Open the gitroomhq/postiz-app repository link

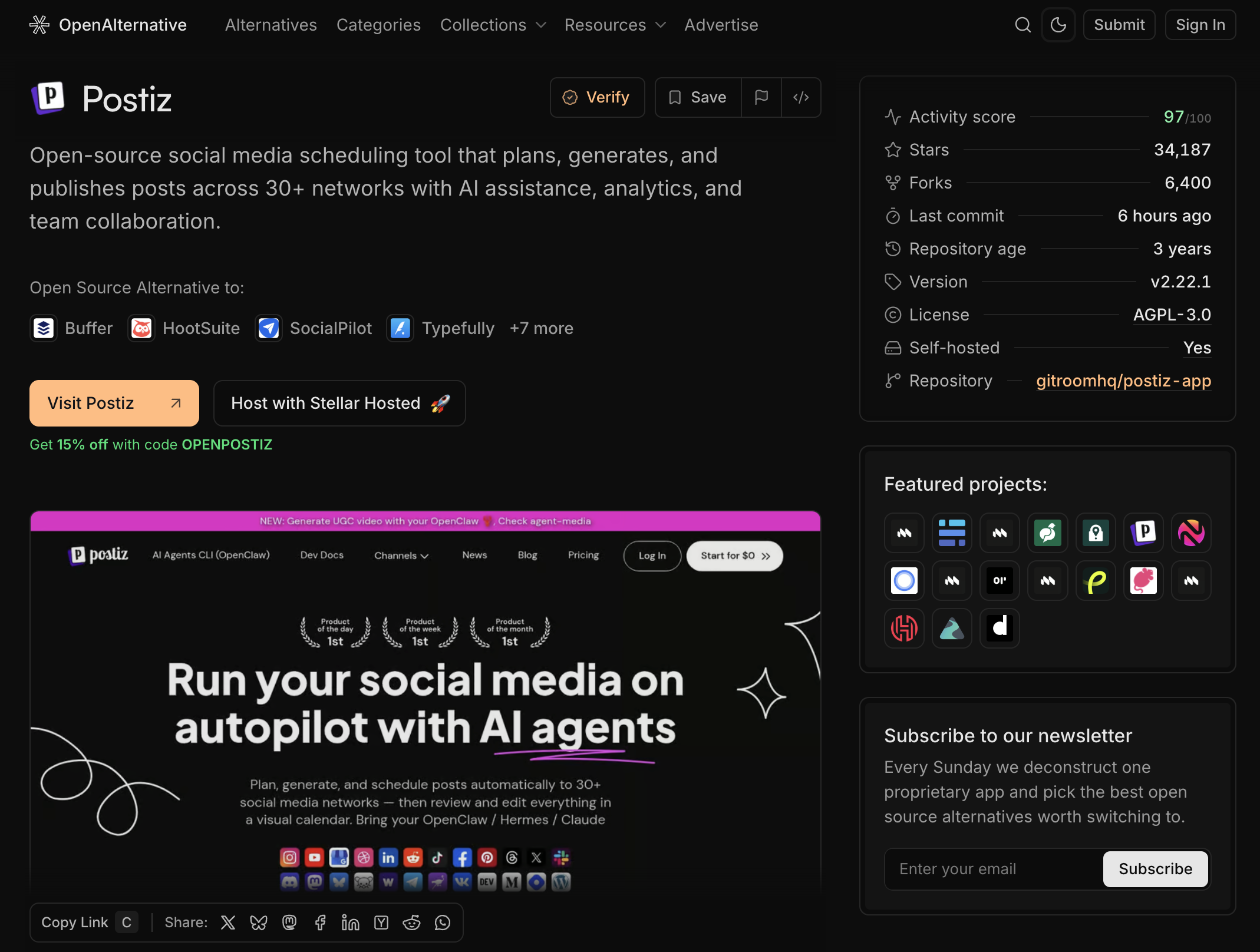point(1123,381)
